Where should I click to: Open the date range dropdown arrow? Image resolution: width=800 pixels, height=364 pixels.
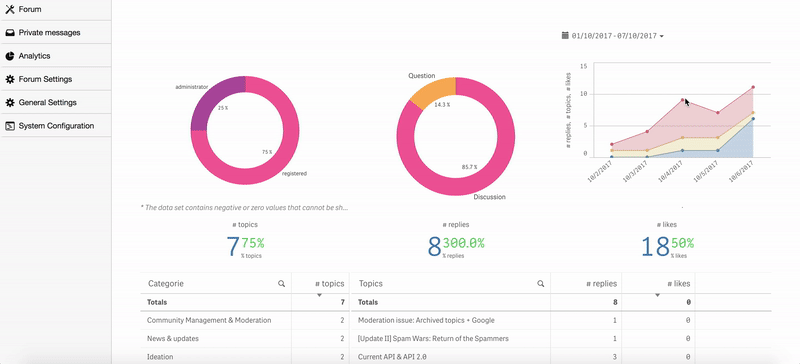[x=662, y=36]
